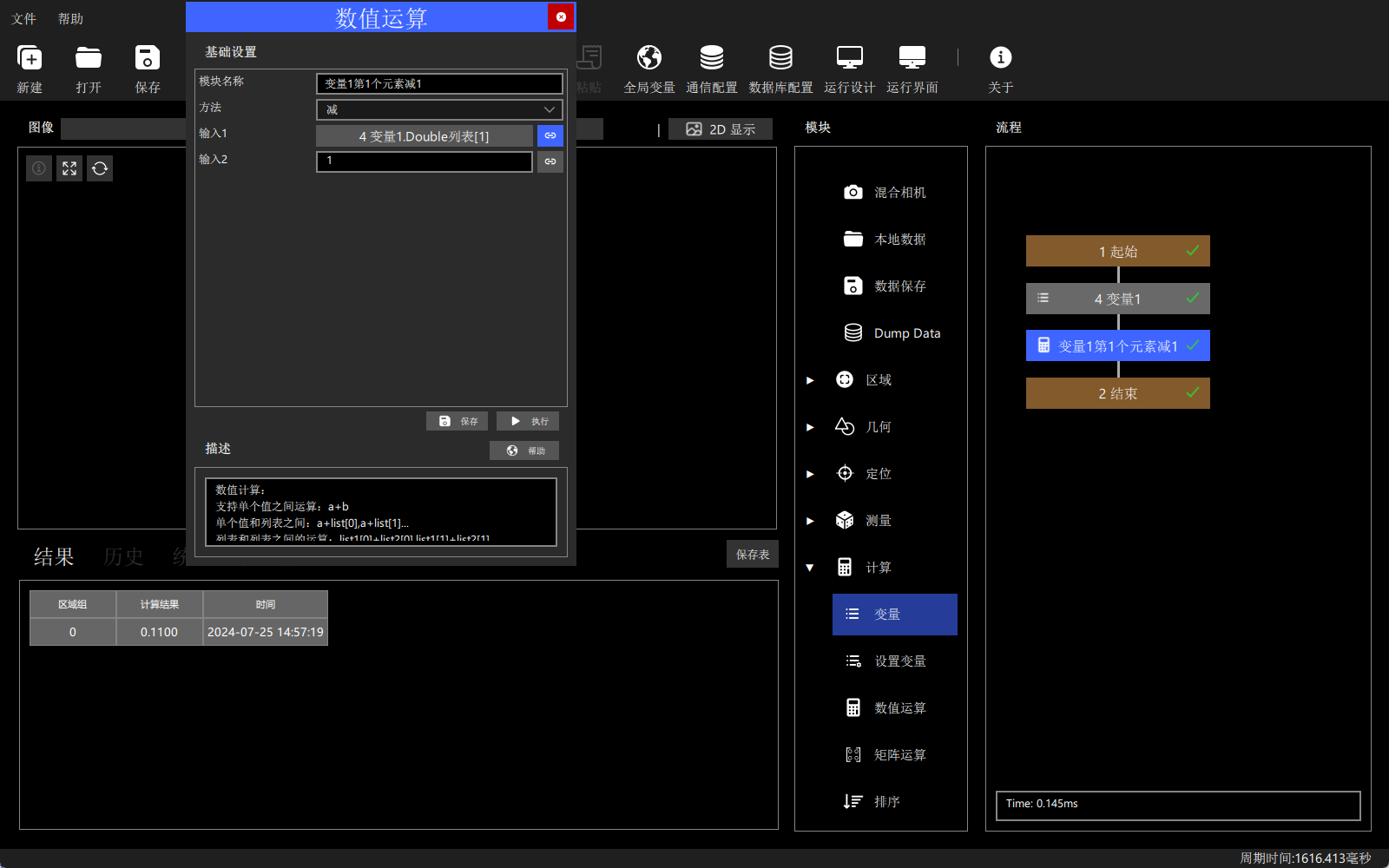Click the 关于 about info icon
The image size is (1389, 868).
click(x=1001, y=57)
